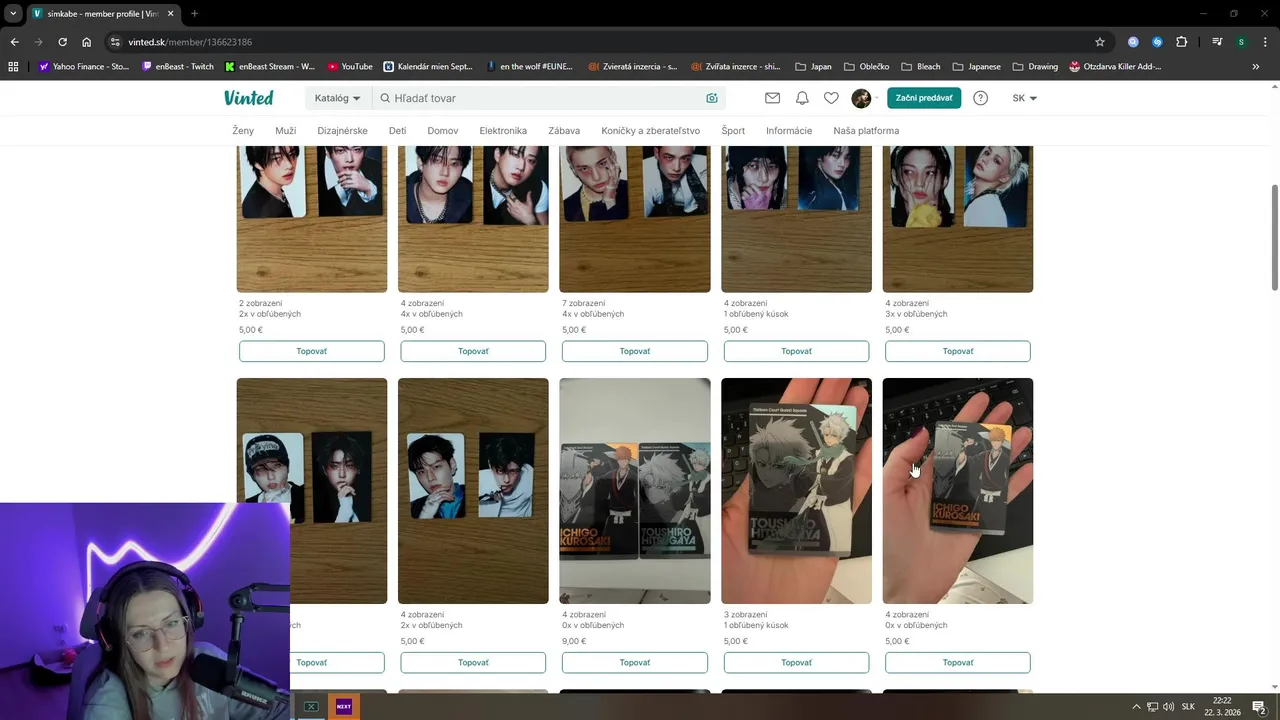Open the help question mark icon
Viewport: 1280px width, 720px height.
pyautogui.click(x=980, y=98)
